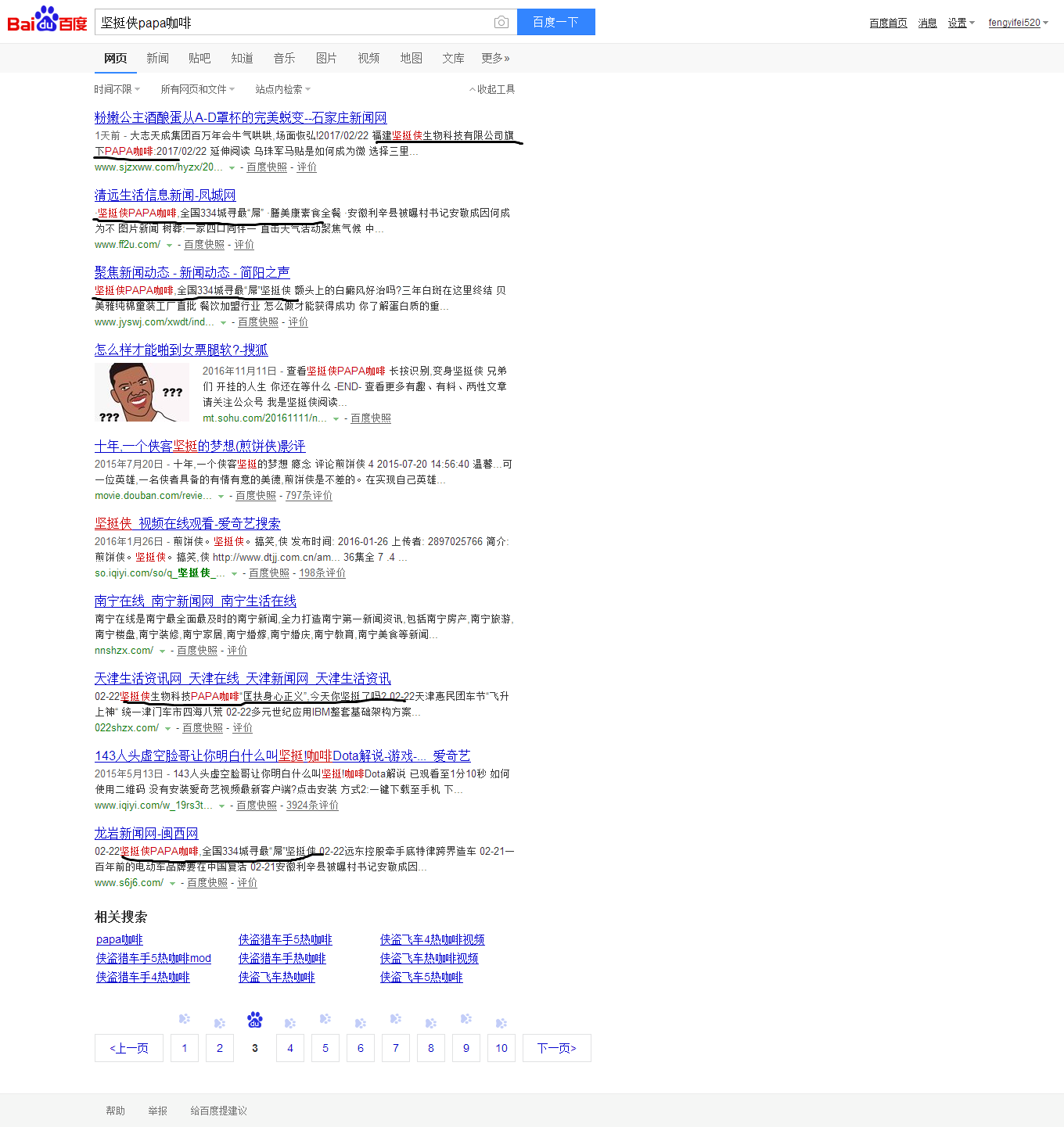The image size is (1064, 1127).
Task: Go to results page 4
Action: pos(290,1048)
